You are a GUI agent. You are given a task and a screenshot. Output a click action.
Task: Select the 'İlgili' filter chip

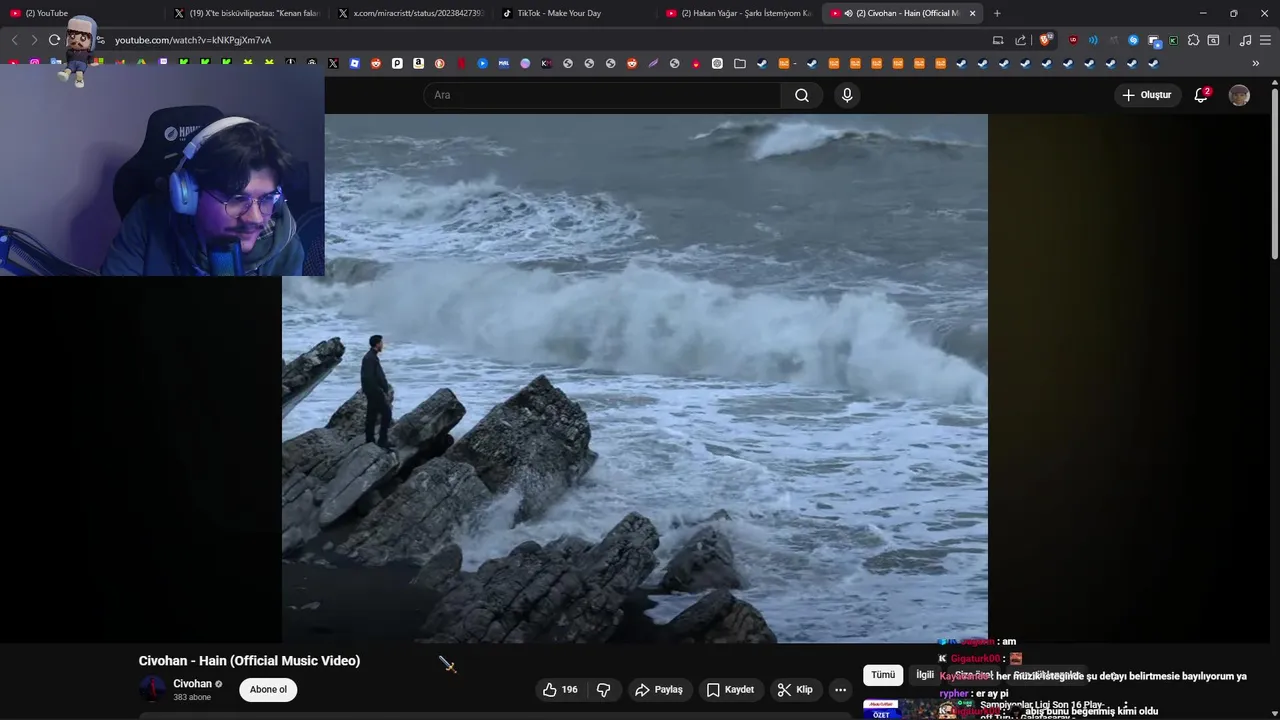tap(925, 675)
